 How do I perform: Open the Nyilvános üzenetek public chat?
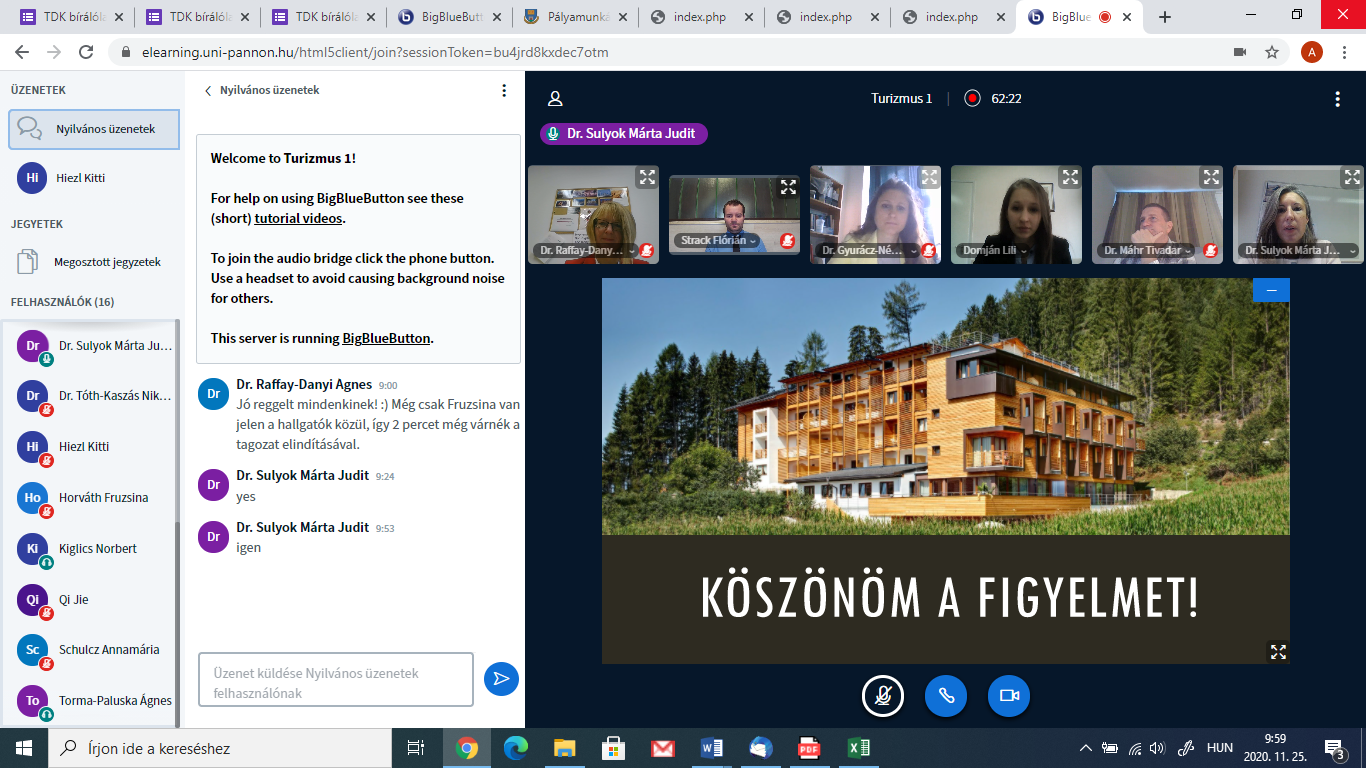point(95,129)
